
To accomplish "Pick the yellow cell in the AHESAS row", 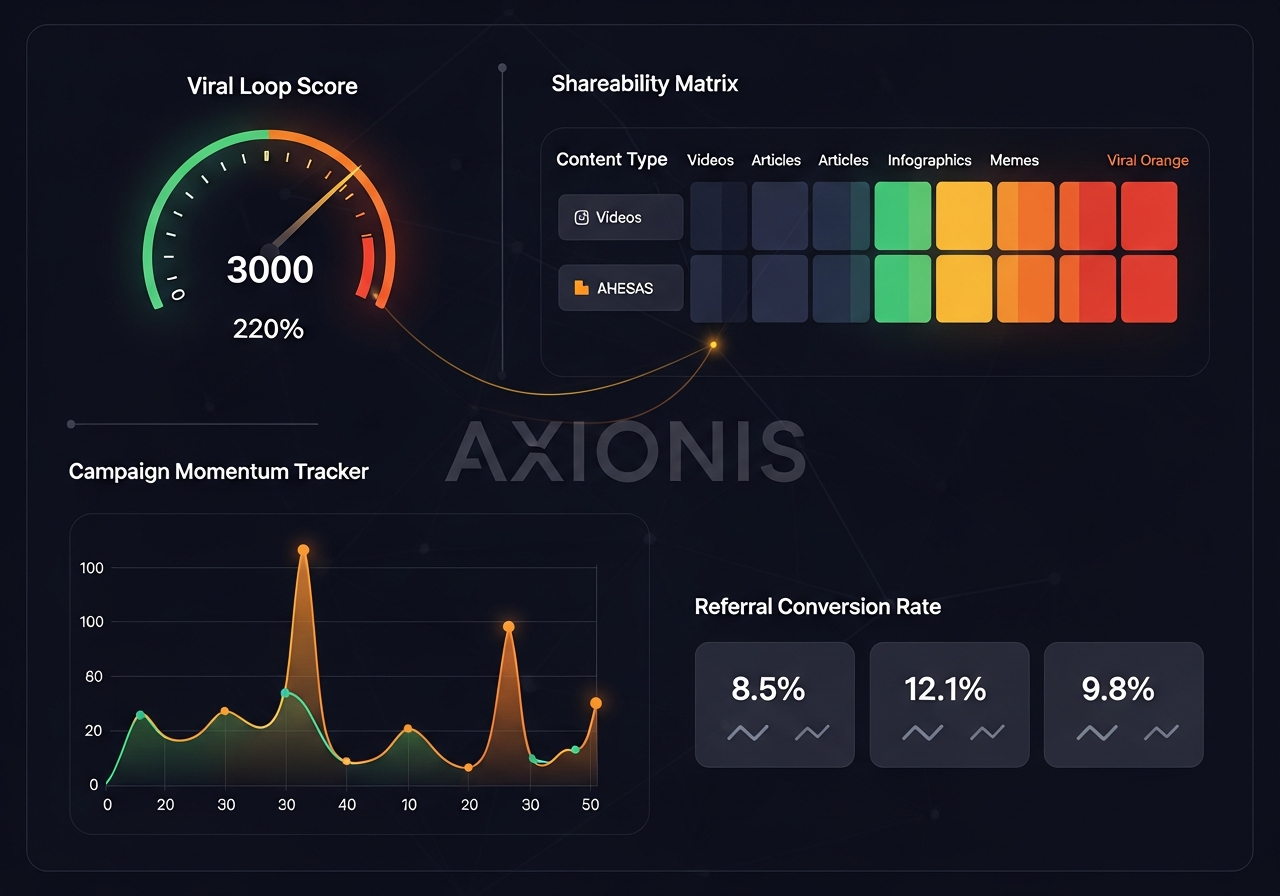I will tap(964, 289).
